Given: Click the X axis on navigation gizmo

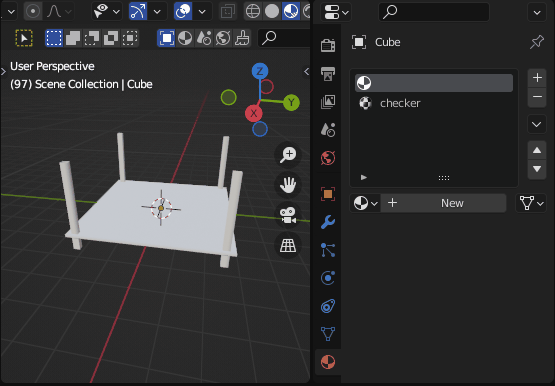Looking at the screenshot, I should coord(254,113).
